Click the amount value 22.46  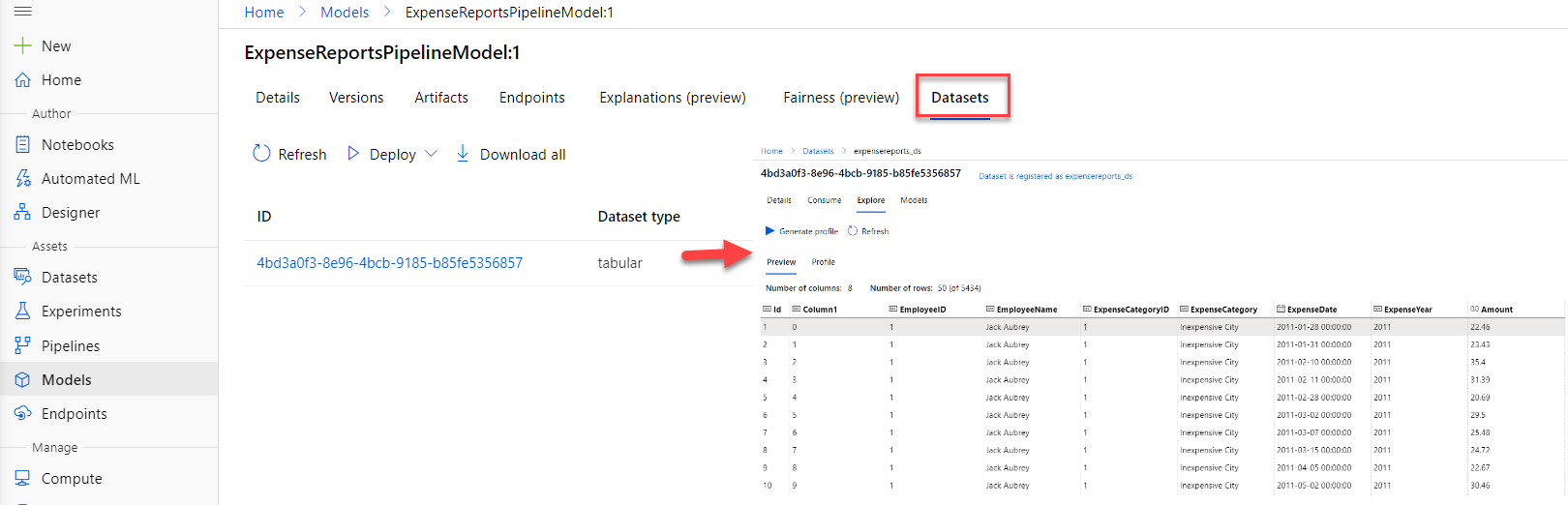tap(1480, 327)
